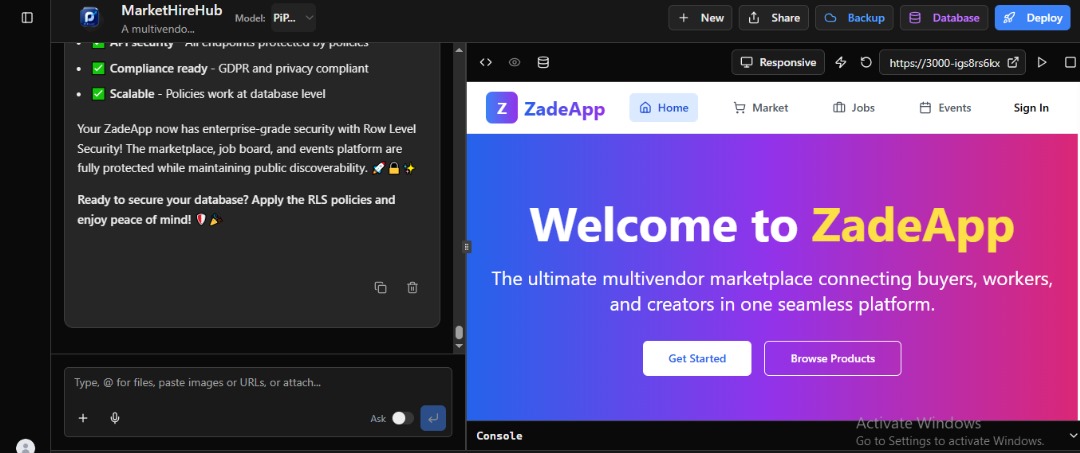1080x453 pixels.
Task: Copy the chat message
Action: (x=380, y=288)
